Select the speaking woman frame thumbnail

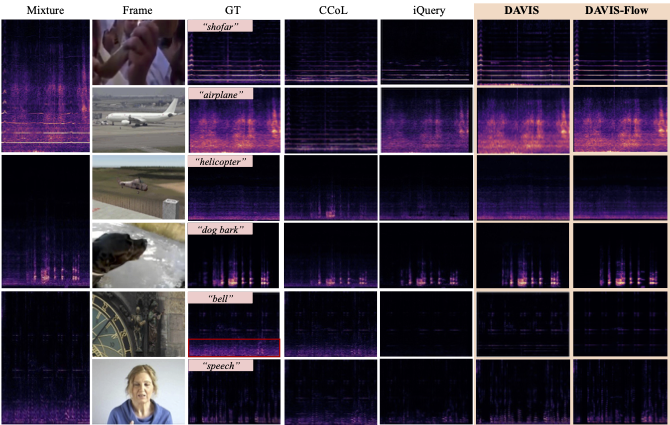(x=138, y=392)
